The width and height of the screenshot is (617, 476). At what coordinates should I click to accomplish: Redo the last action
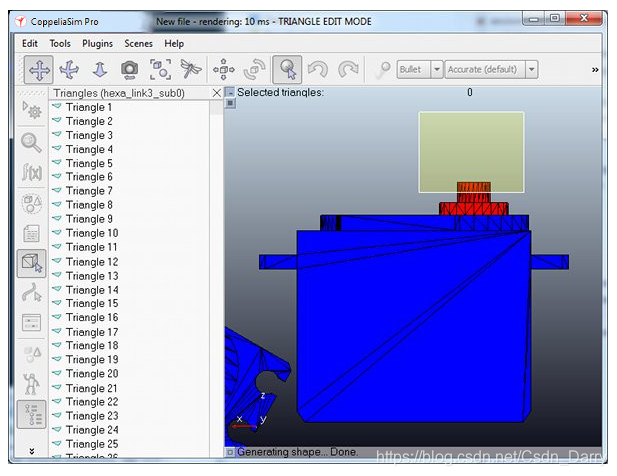click(348, 70)
